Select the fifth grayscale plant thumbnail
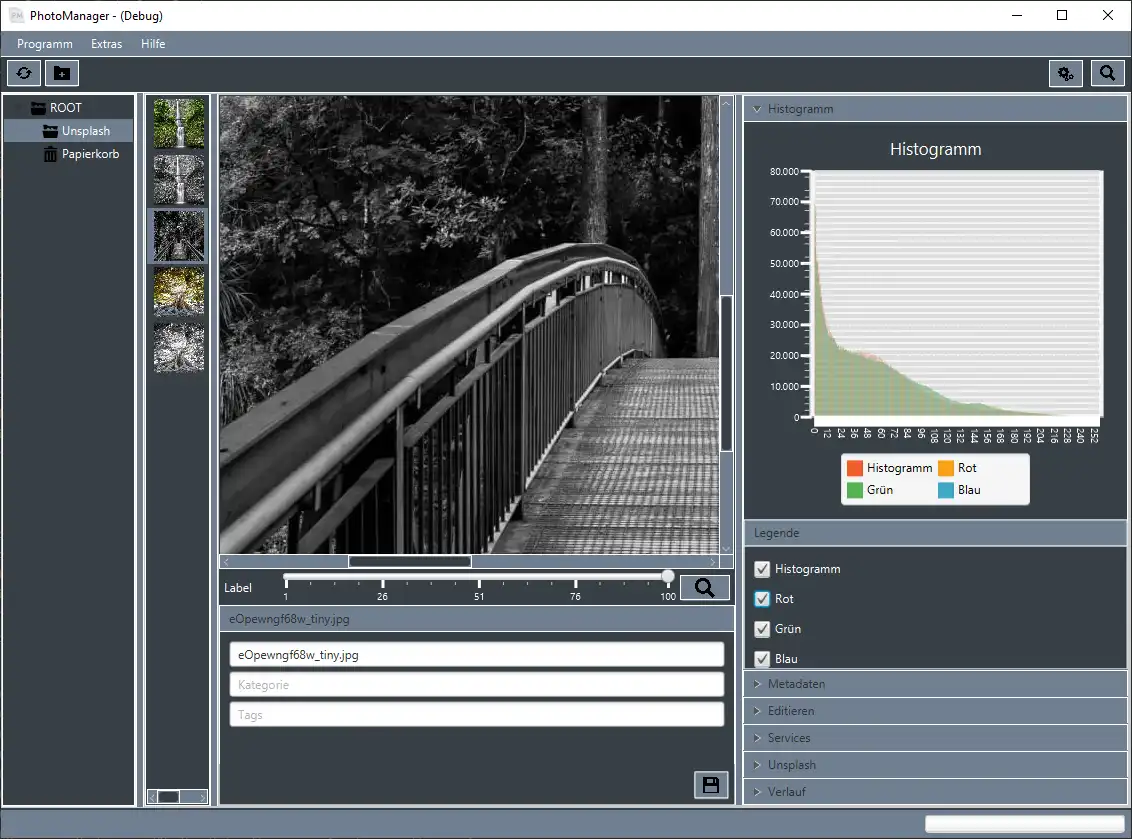1132x839 pixels. pos(178,347)
